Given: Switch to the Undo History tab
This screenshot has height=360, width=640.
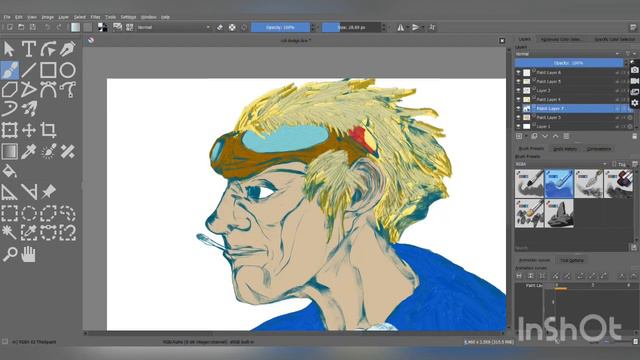Looking at the screenshot, I should tap(564, 149).
